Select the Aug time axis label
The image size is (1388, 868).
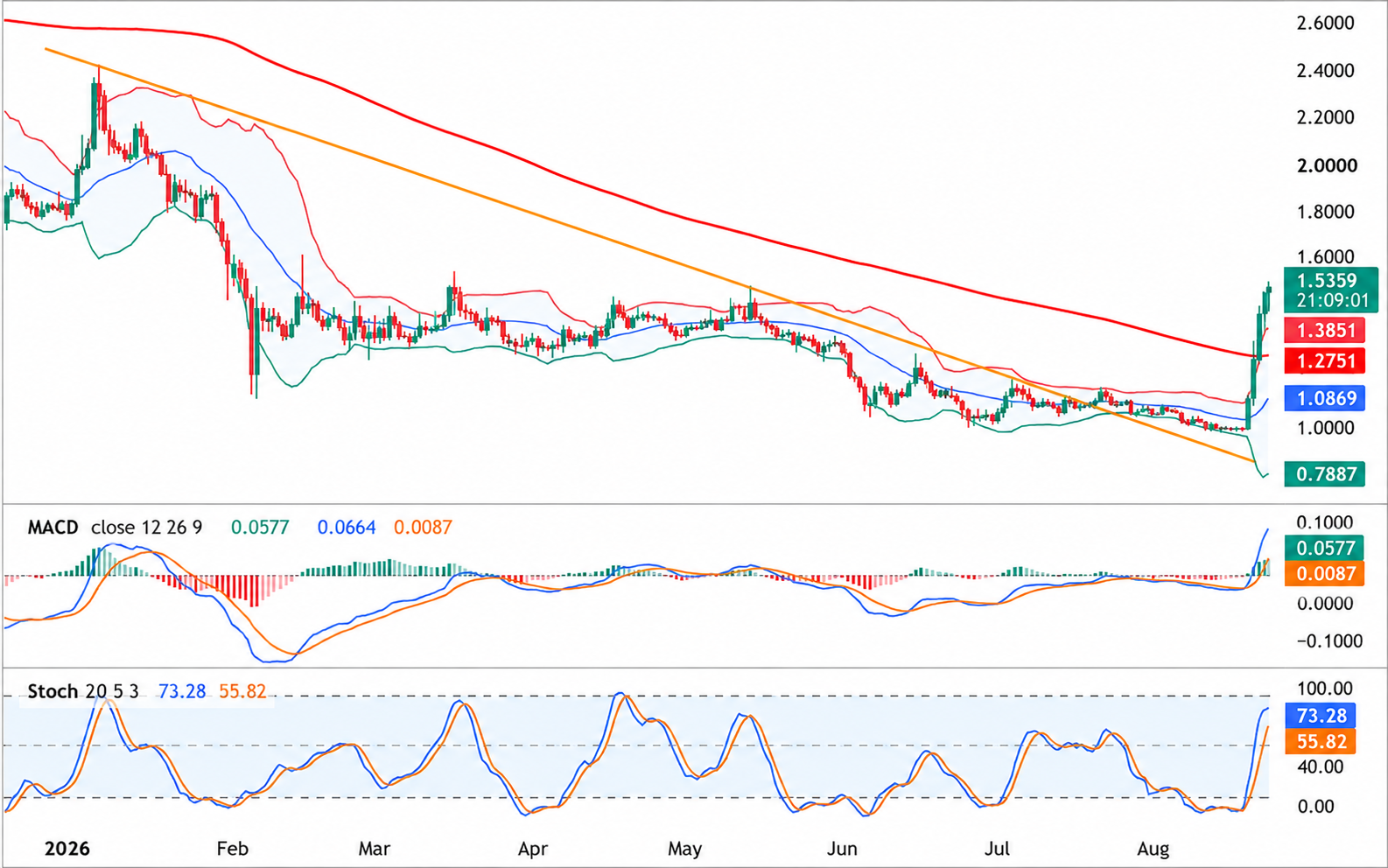coord(1153,849)
